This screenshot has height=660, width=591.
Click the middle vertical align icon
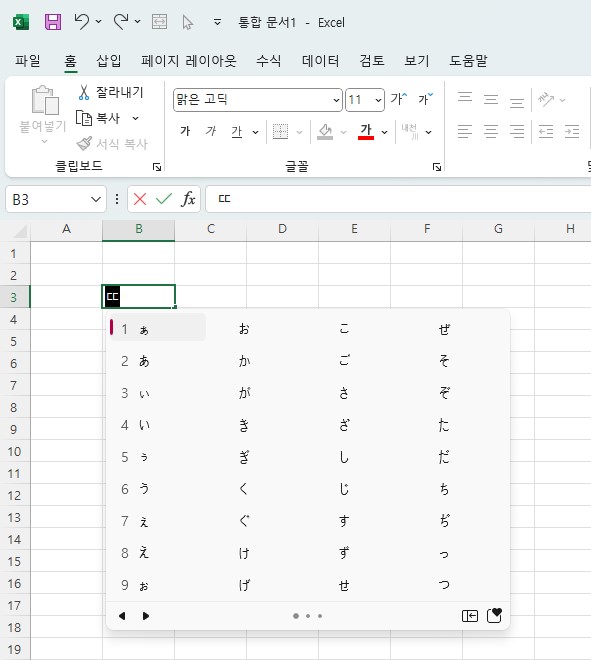491,100
